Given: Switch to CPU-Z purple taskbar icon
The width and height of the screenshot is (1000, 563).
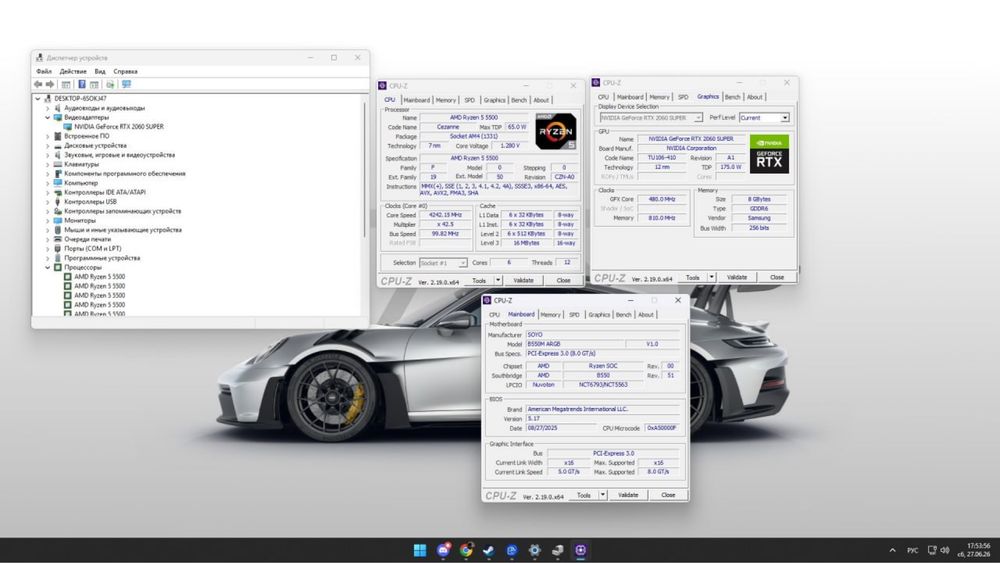Looking at the screenshot, I should coord(580,550).
